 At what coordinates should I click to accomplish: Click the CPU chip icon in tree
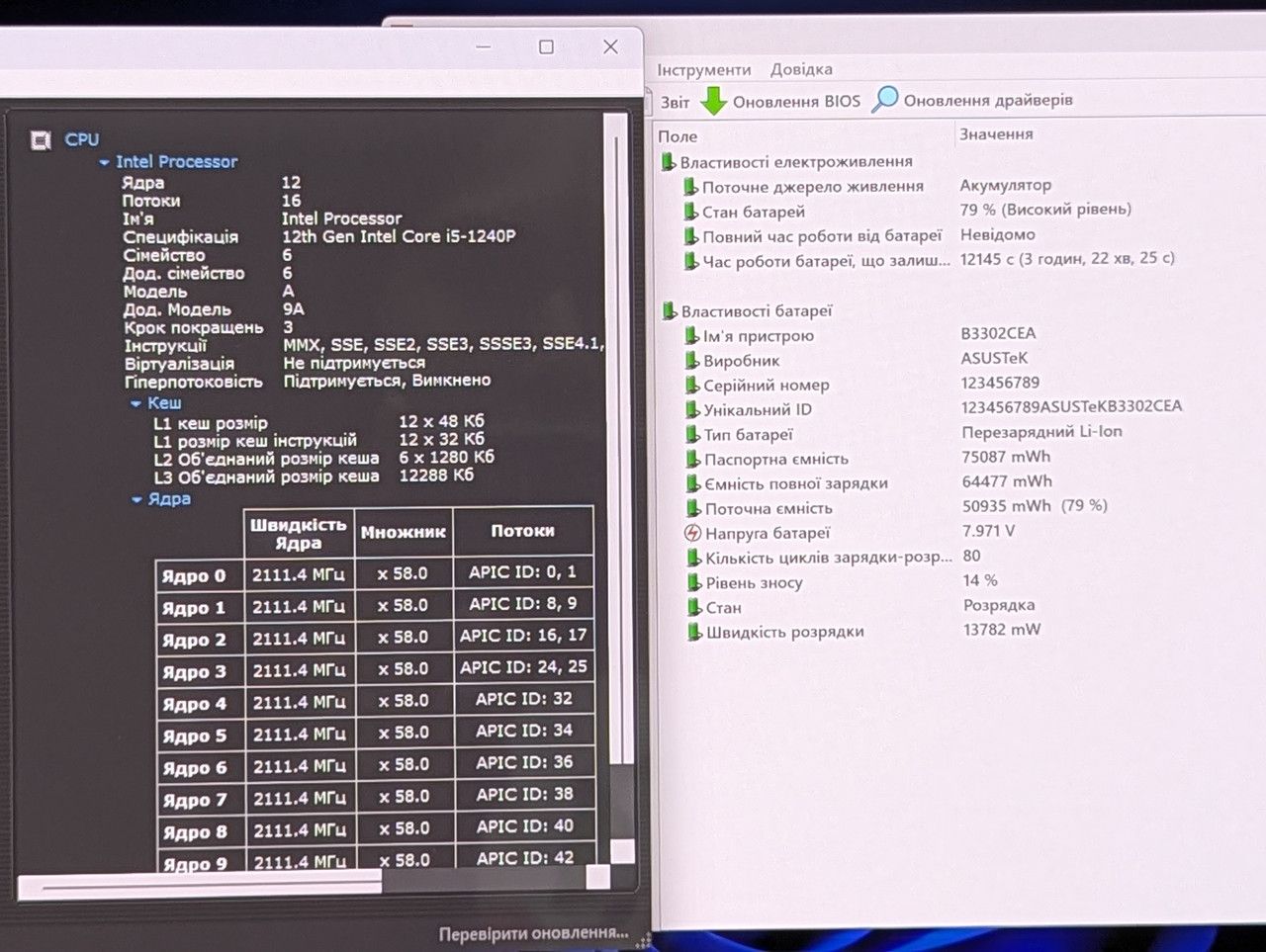coord(41,140)
